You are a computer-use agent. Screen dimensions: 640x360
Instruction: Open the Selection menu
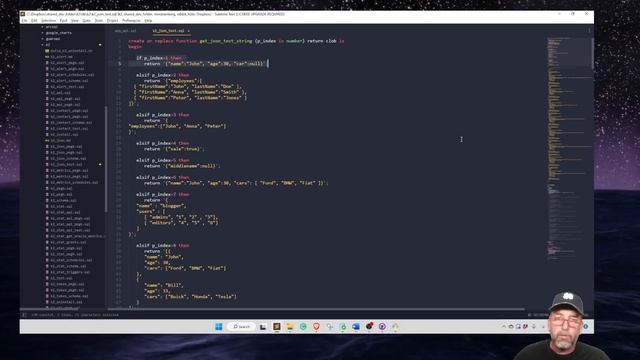click(x=49, y=20)
